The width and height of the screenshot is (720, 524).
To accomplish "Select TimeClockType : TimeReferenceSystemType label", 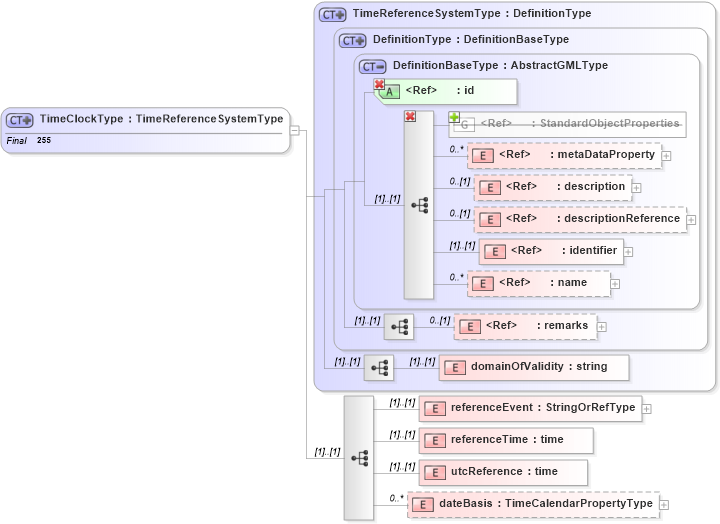I will pyautogui.click(x=161, y=119).
